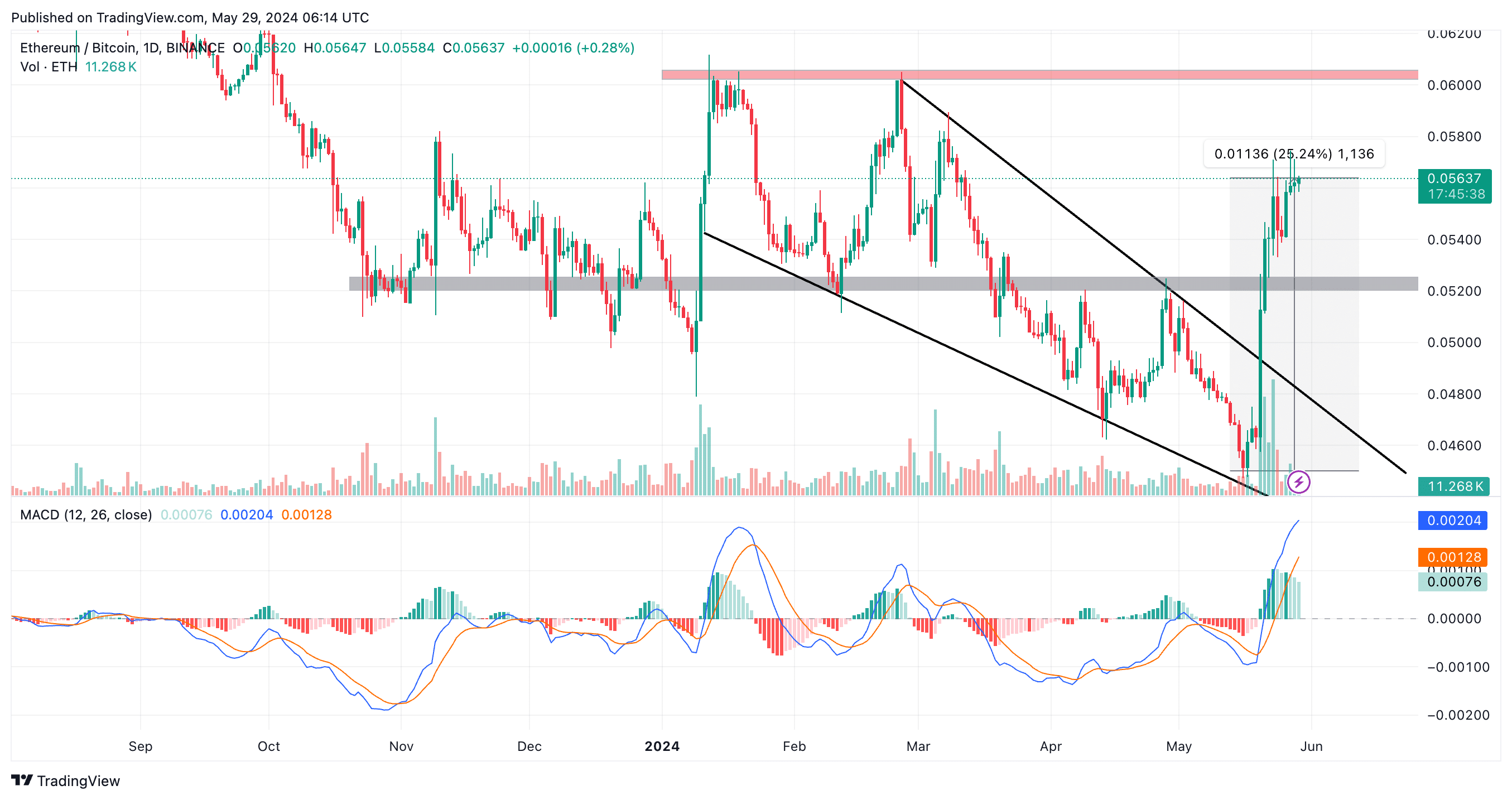The width and height of the screenshot is (1512, 800).
Task: Click the Jun label on the time axis
Action: click(x=1311, y=746)
